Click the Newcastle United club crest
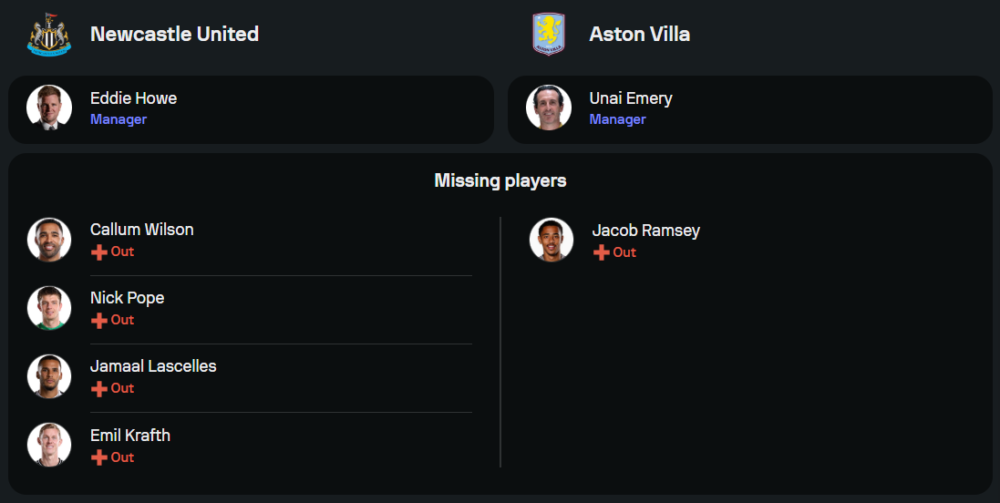1000x503 pixels. (49, 34)
